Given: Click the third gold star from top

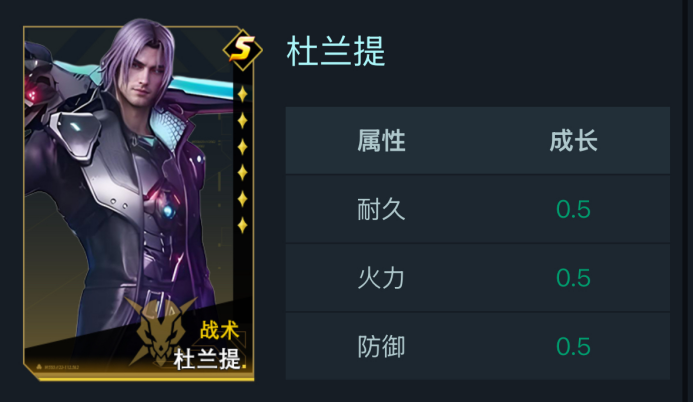Looking at the screenshot, I should pyautogui.click(x=242, y=147).
